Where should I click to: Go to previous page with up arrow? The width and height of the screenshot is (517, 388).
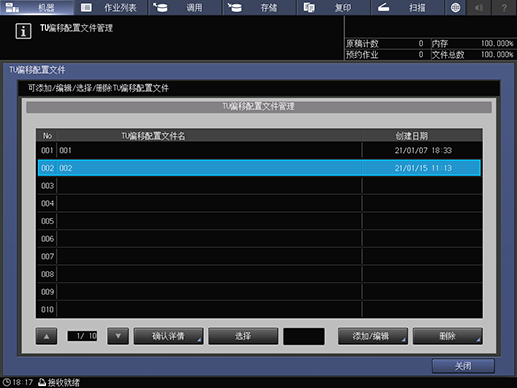click(x=46, y=336)
